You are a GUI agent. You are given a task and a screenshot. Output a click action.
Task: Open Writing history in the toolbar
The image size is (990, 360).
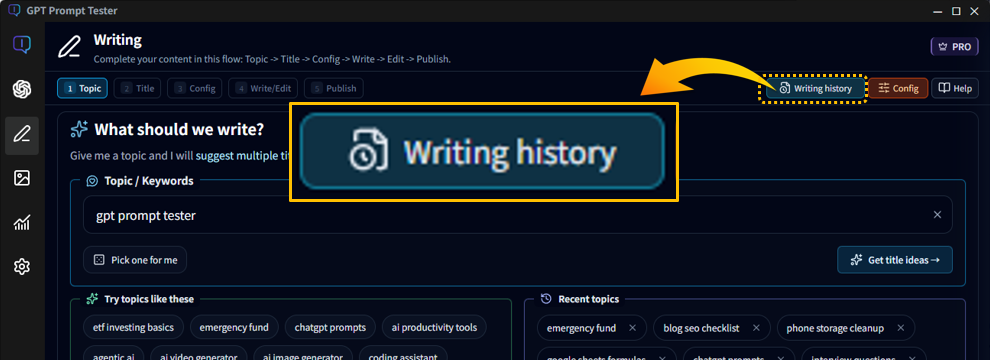[x=814, y=88]
